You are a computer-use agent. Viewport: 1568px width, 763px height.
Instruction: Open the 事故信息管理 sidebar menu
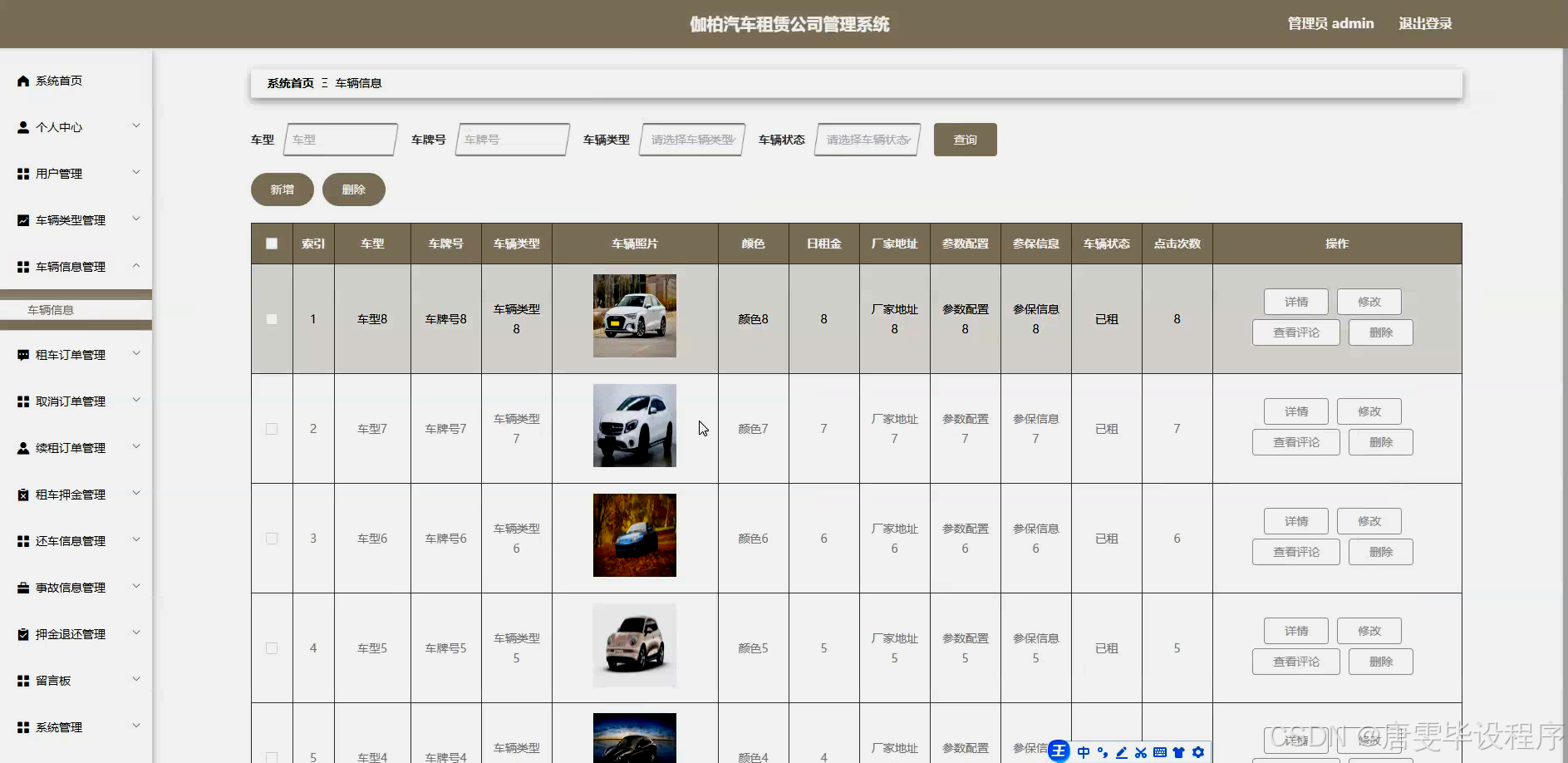[76, 588]
